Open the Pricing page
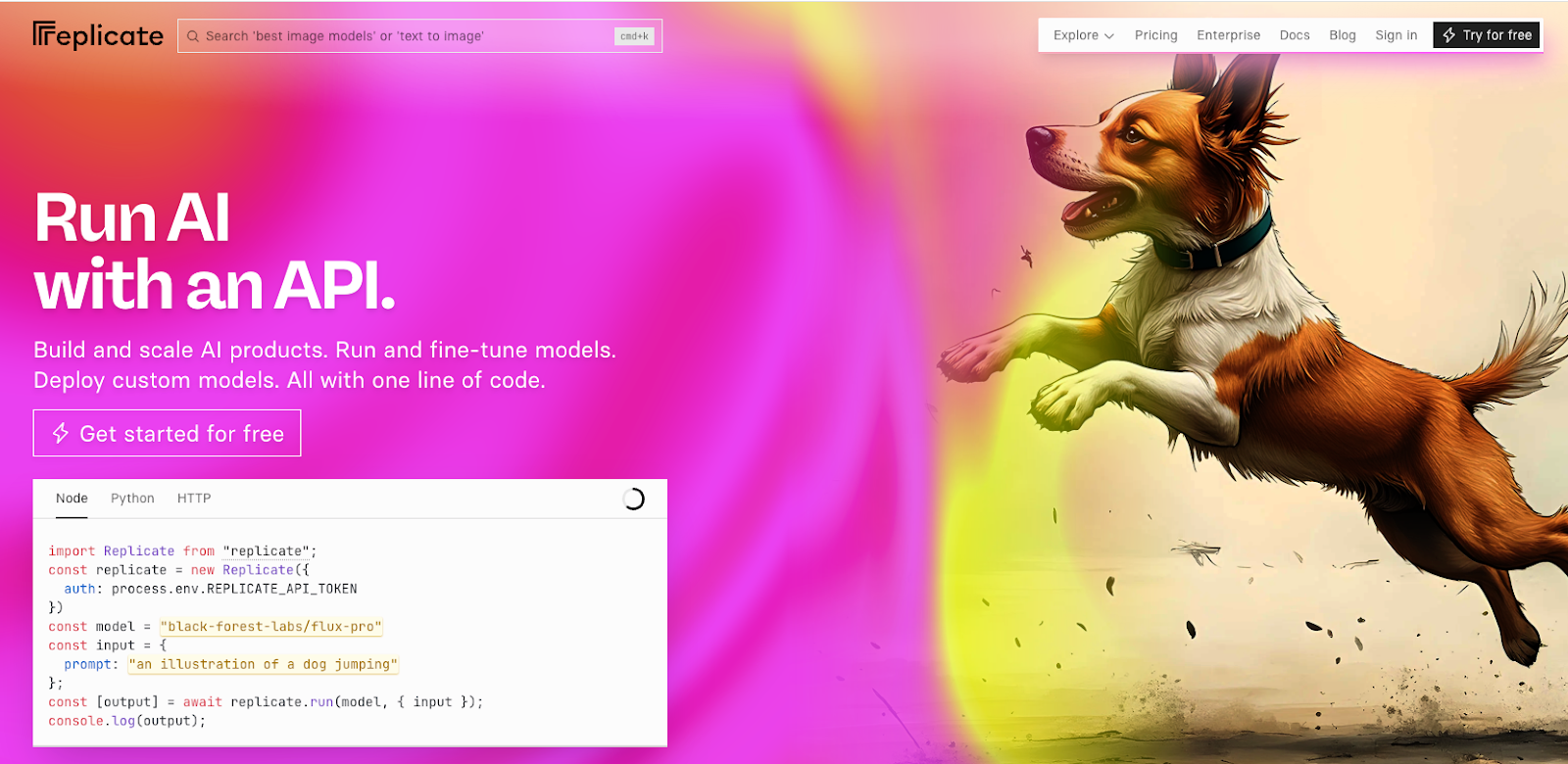 click(x=1155, y=35)
